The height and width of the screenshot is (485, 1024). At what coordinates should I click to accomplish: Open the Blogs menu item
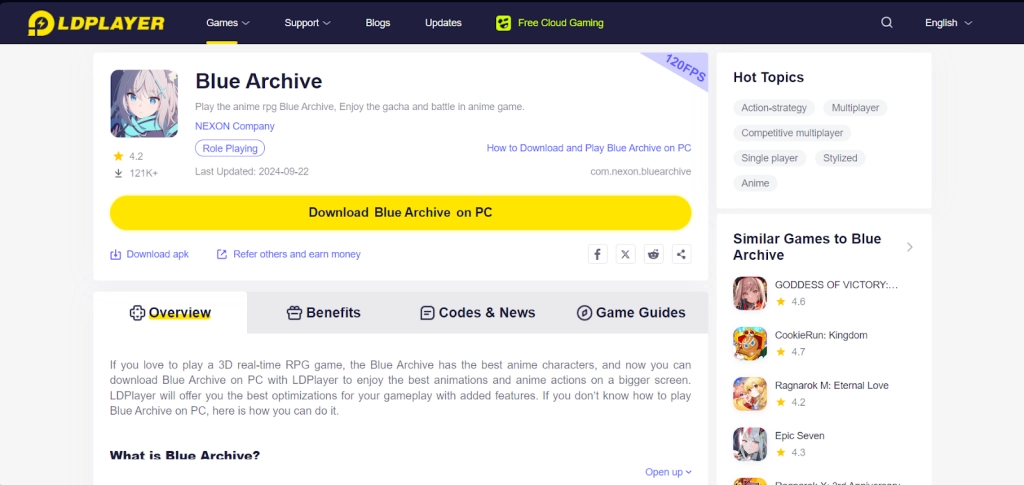[x=377, y=23]
